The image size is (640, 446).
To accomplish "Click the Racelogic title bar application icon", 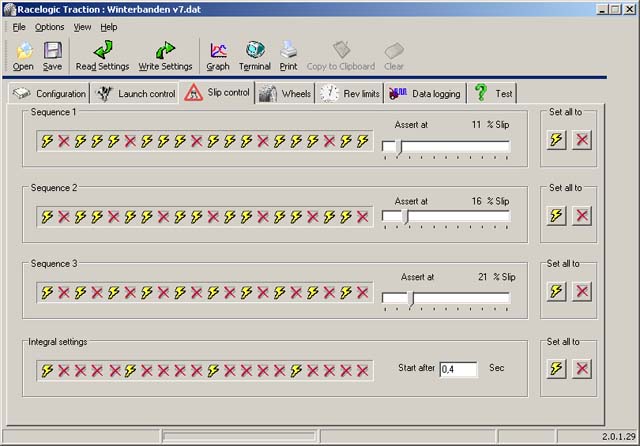I will pos(9,9).
